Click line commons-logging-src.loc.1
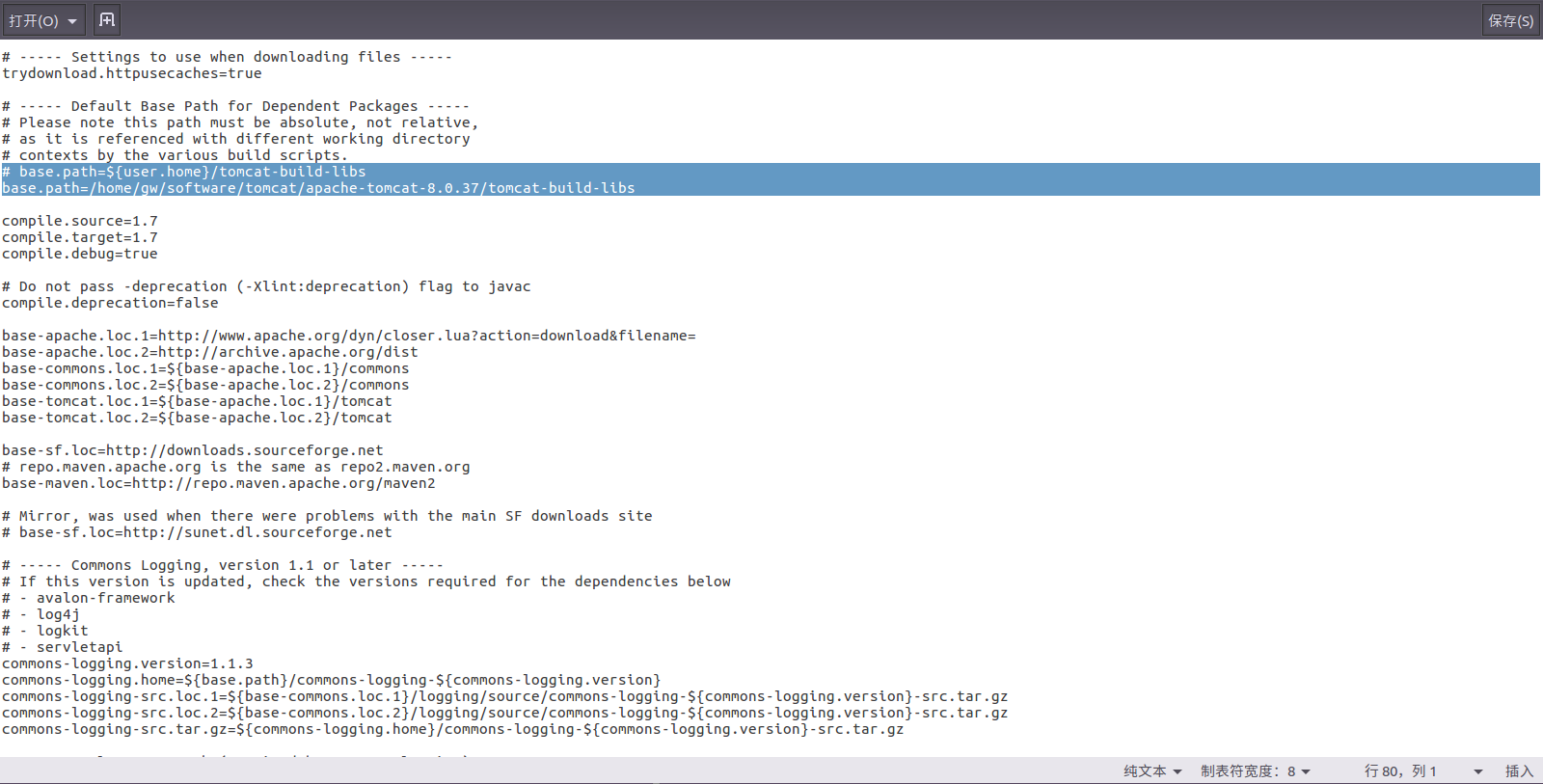Image resolution: width=1543 pixels, height=784 pixels. tap(505, 696)
